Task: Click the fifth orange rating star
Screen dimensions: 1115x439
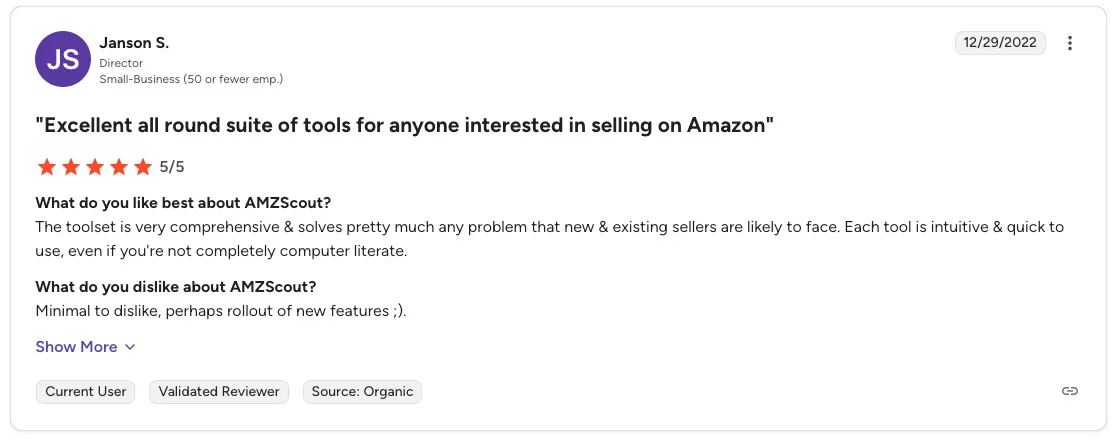Action: [144, 167]
